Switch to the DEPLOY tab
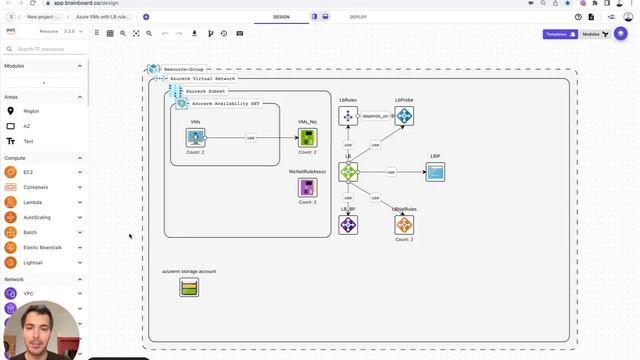 tap(358, 17)
